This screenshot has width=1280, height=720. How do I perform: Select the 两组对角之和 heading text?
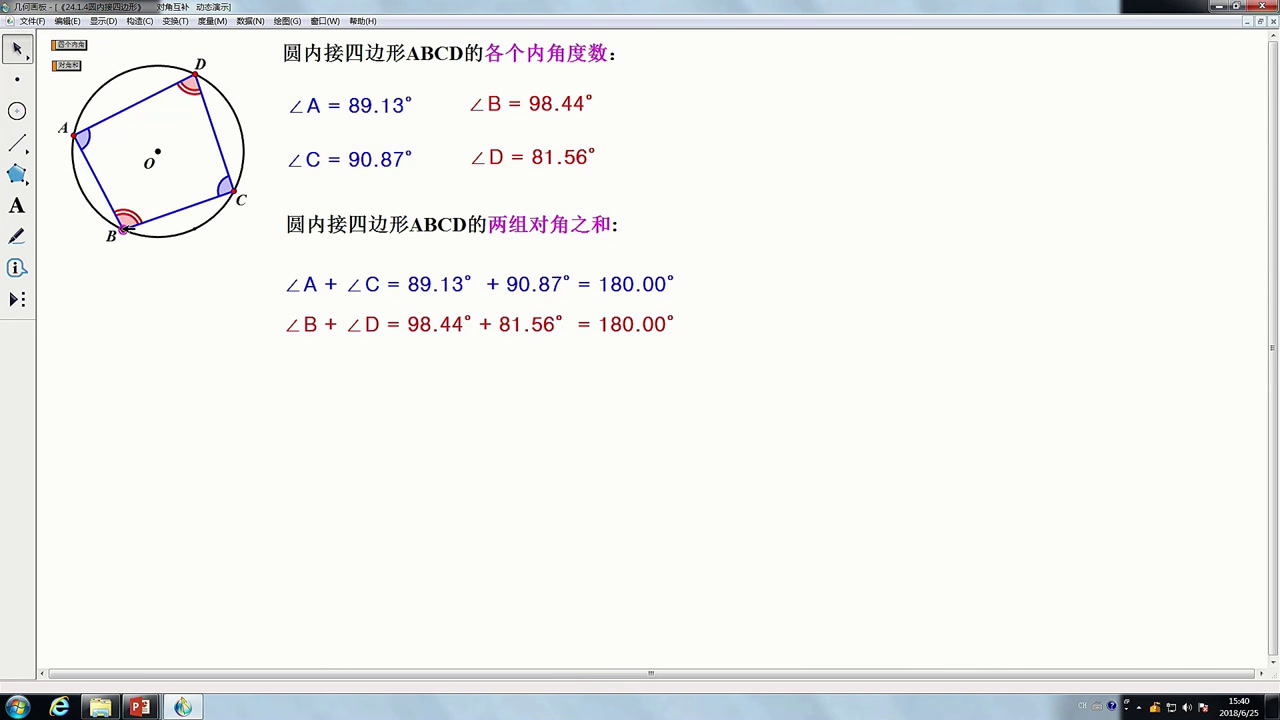pos(549,225)
